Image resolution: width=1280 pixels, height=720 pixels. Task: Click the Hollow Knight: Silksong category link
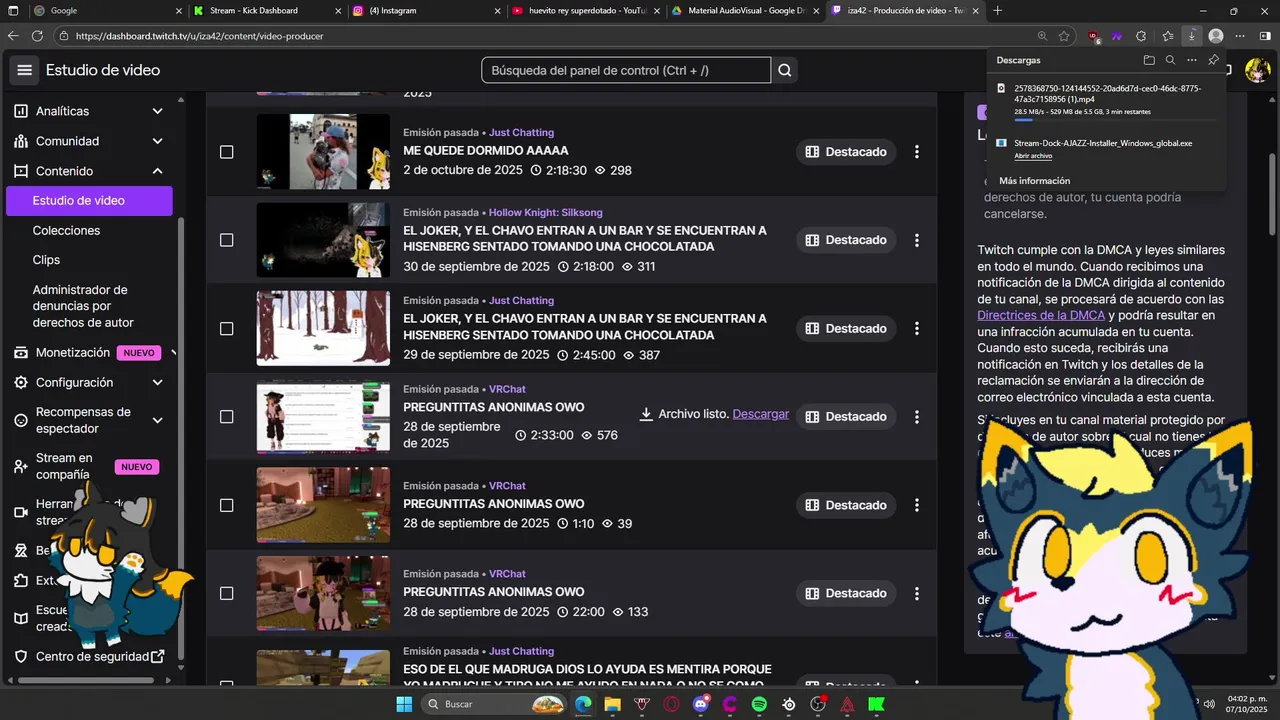pyautogui.click(x=545, y=212)
